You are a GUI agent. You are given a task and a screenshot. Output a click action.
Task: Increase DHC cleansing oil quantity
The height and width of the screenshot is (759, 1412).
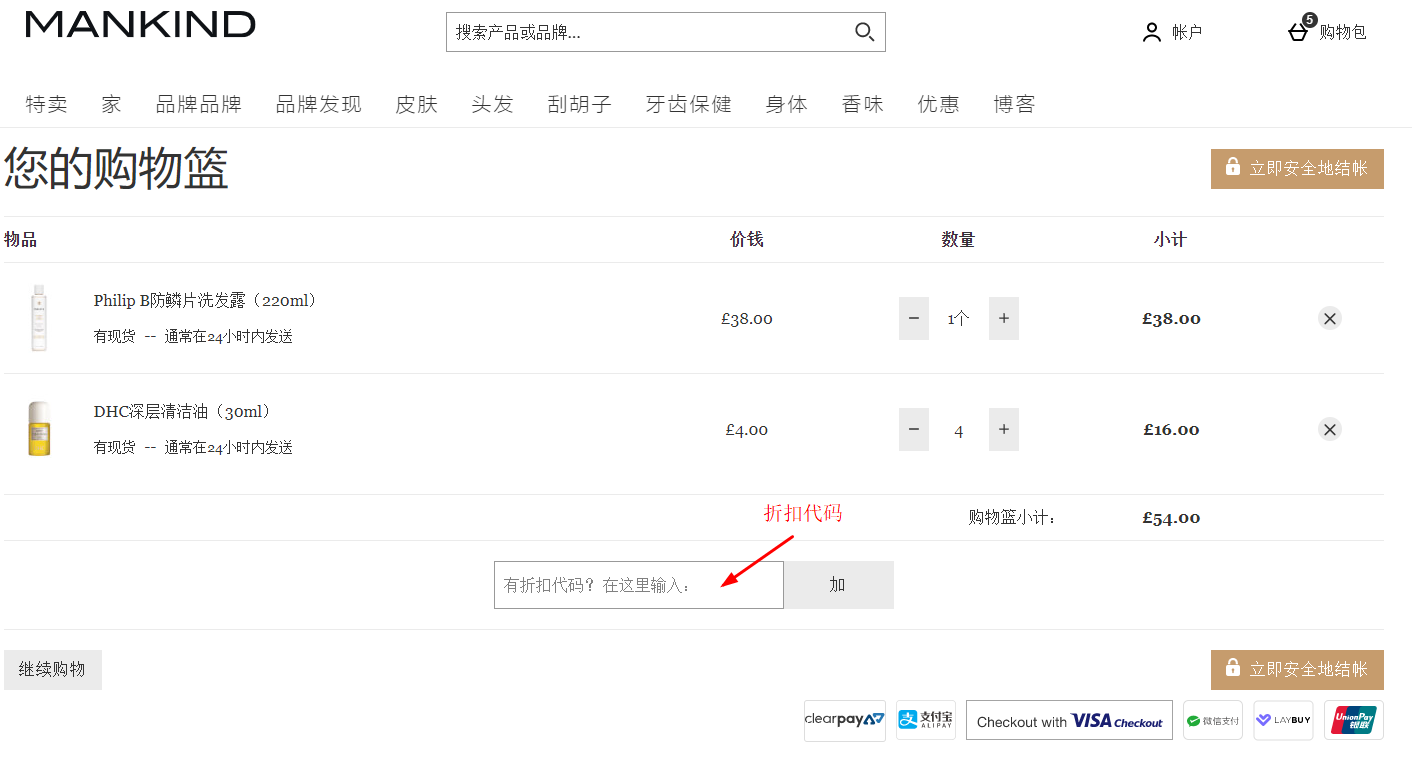click(x=1004, y=430)
